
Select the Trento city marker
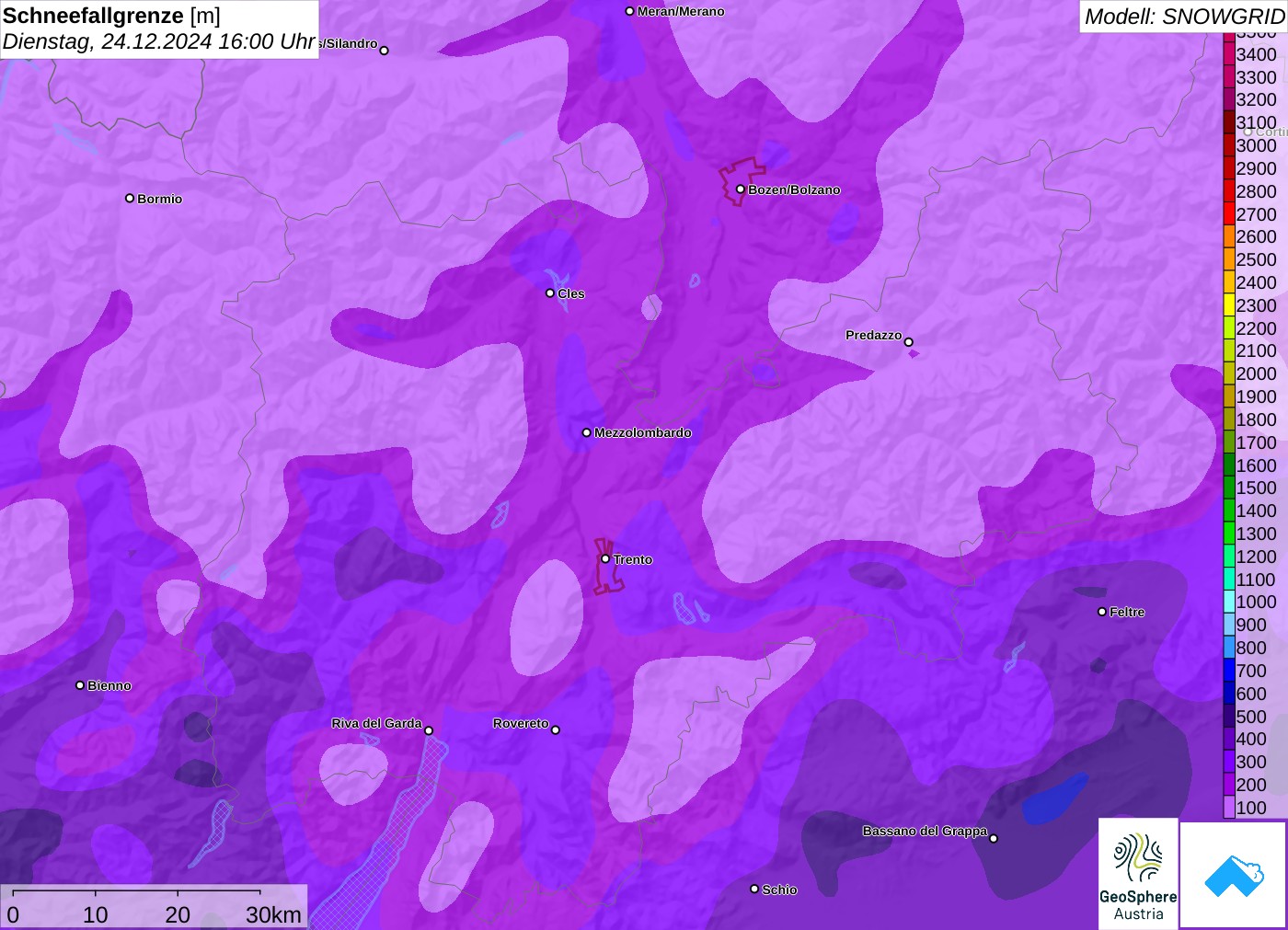click(x=605, y=558)
